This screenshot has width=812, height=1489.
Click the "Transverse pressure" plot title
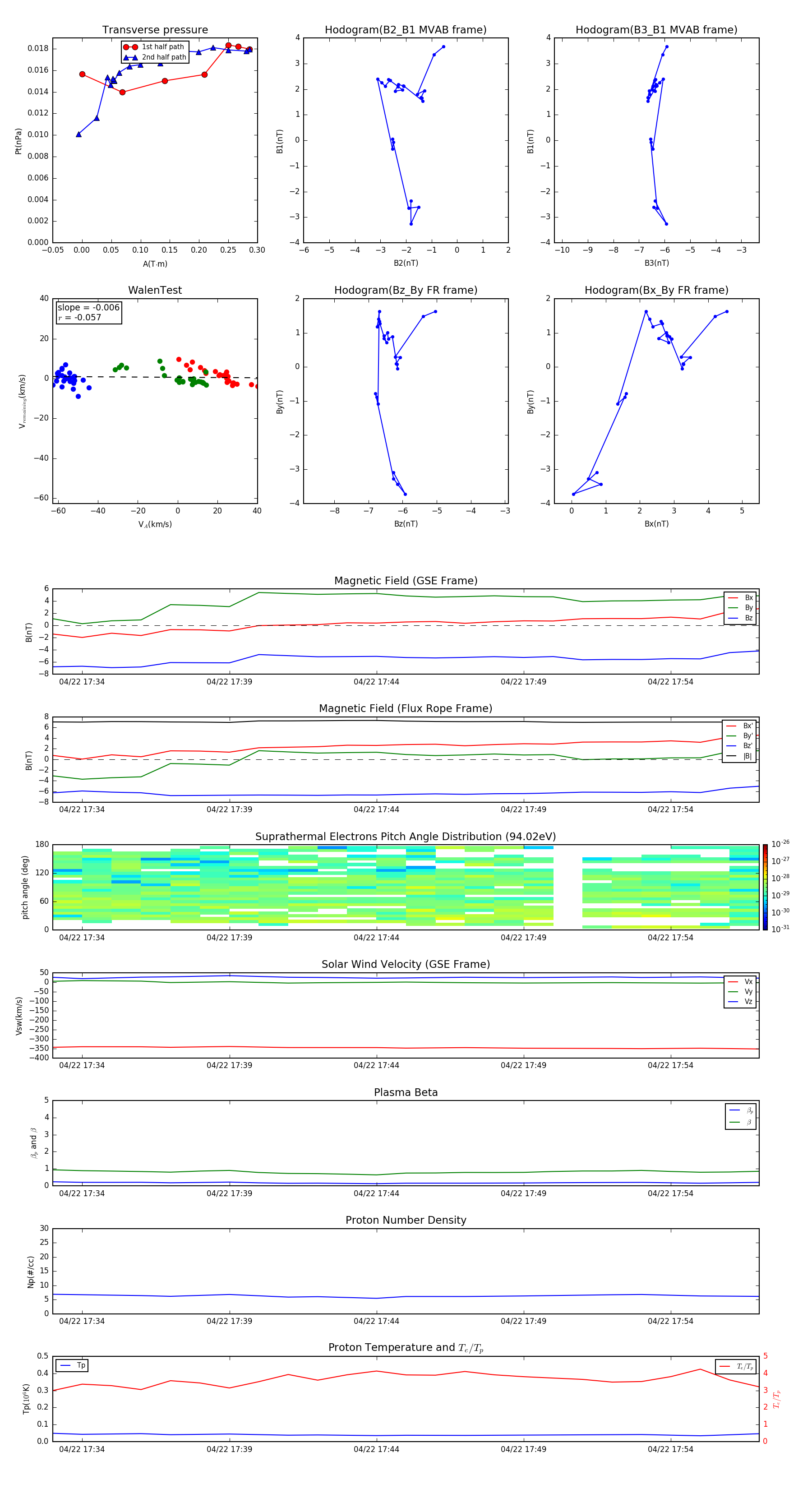pyautogui.click(x=155, y=30)
